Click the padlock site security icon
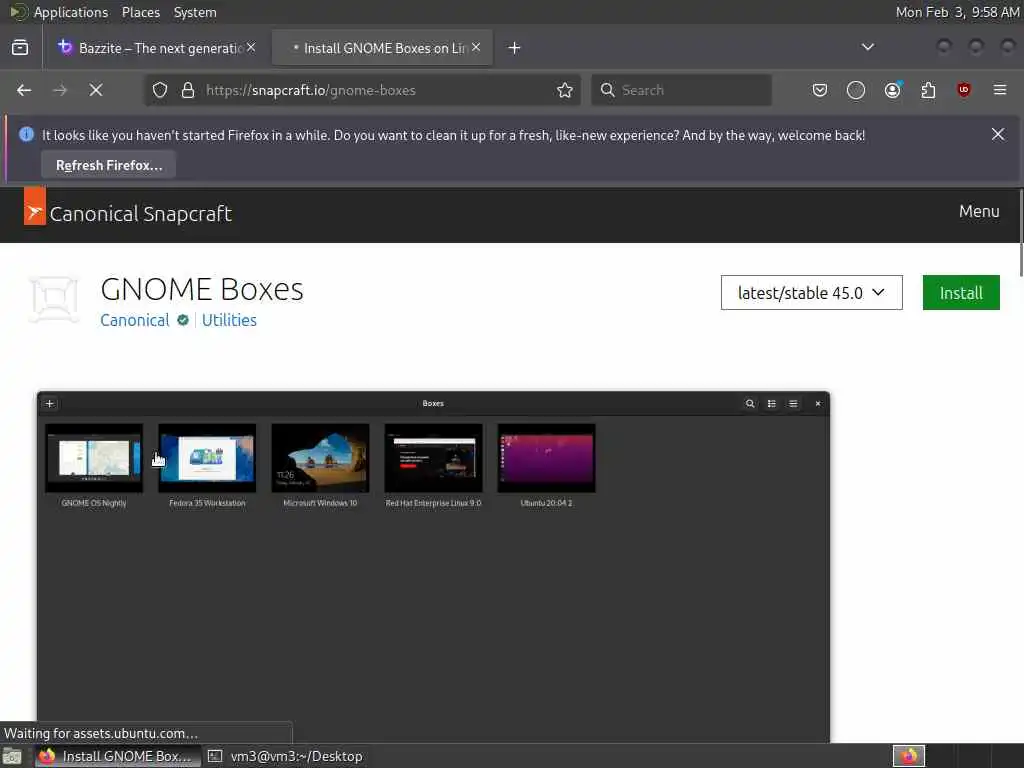 [x=188, y=90]
